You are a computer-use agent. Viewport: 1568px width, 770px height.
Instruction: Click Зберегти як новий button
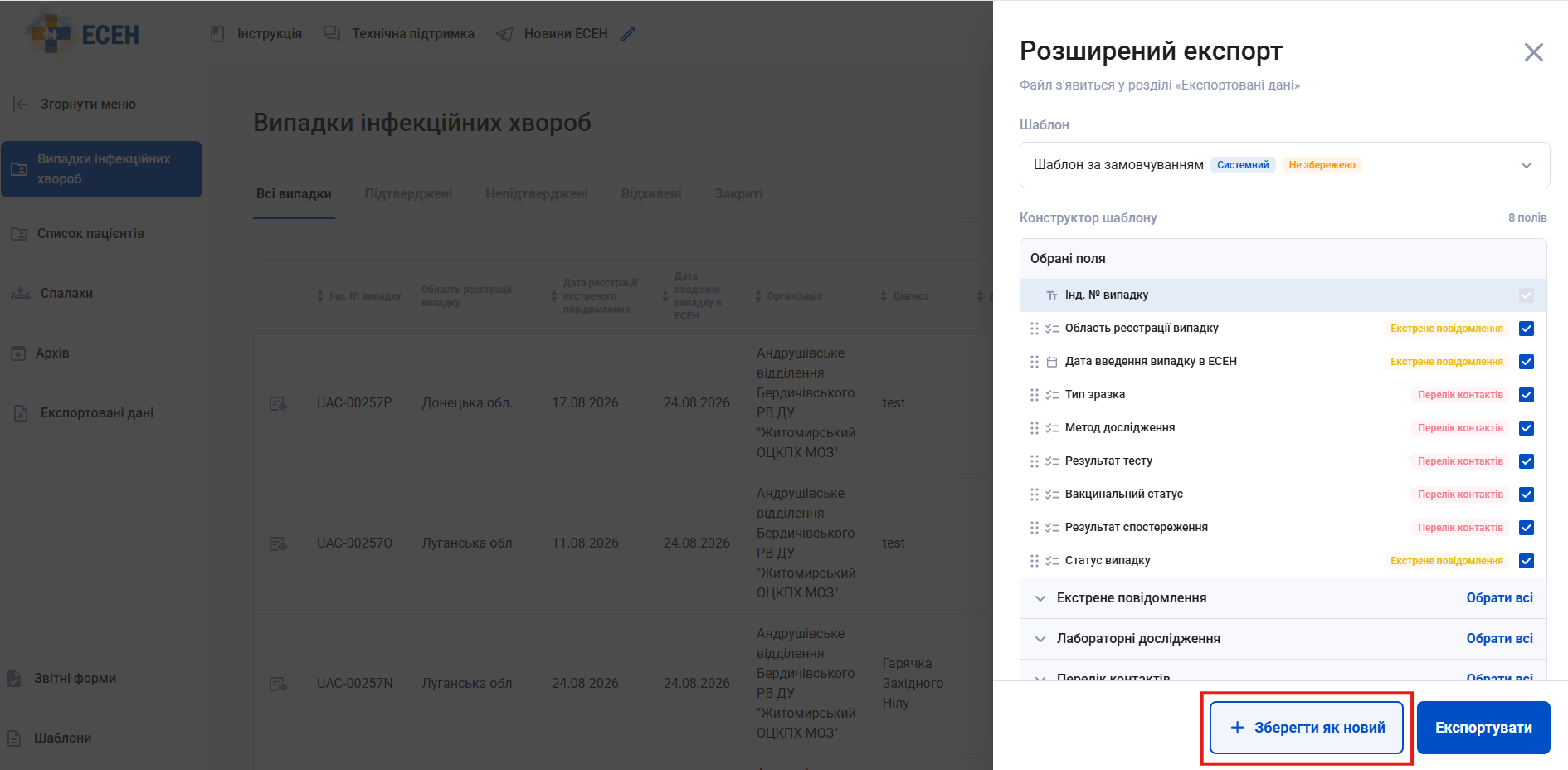tap(1307, 728)
